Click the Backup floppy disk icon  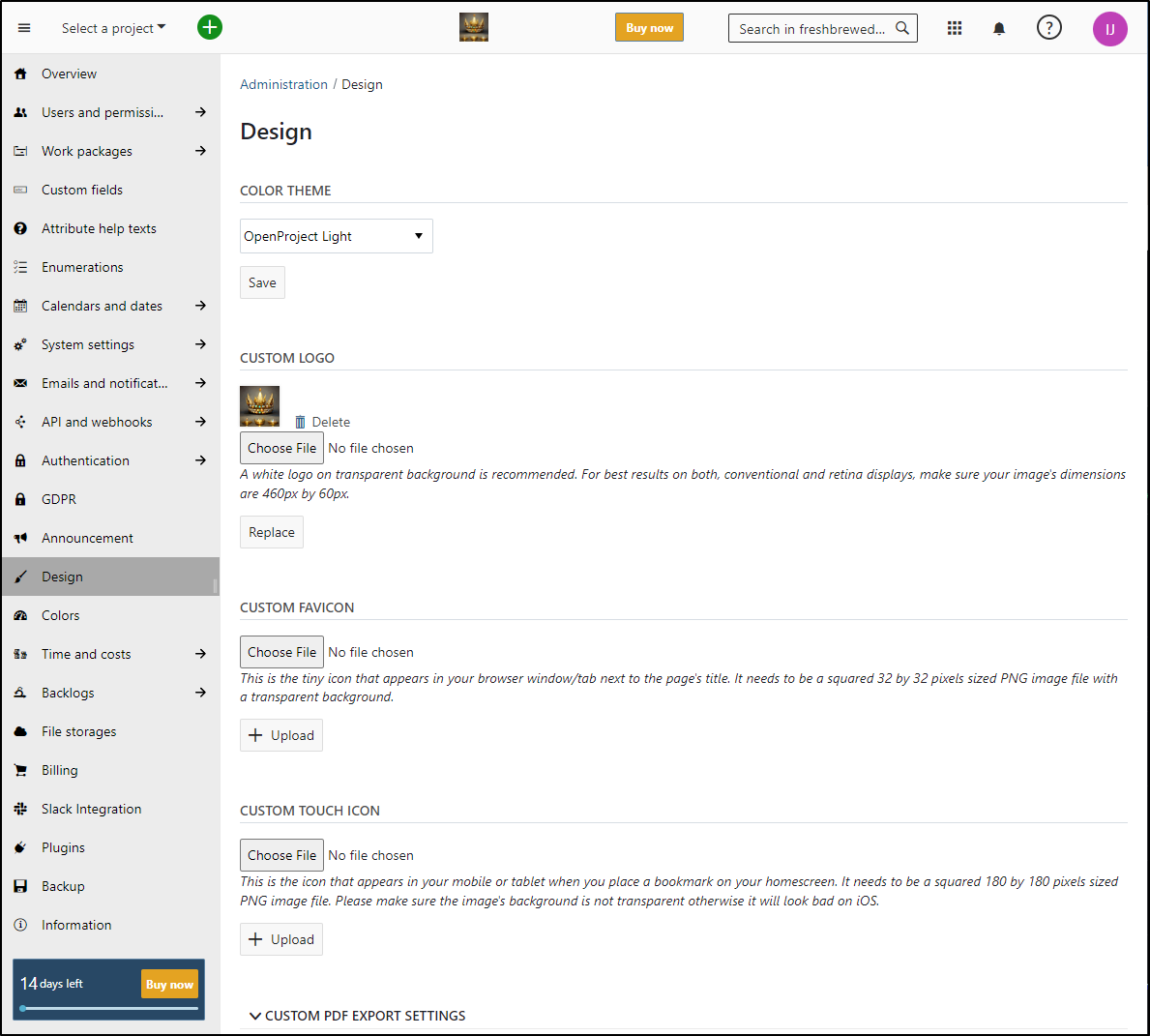(x=20, y=886)
